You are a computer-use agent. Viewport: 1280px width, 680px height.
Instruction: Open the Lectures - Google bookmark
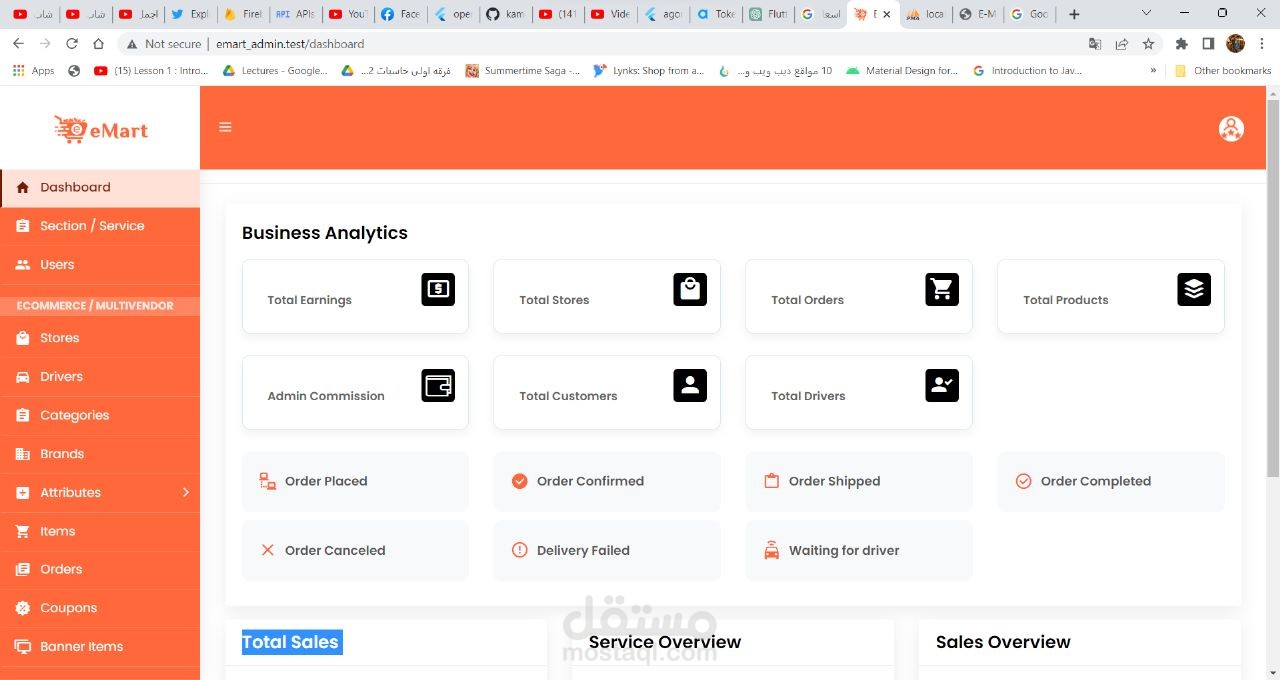(x=275, y=71)
